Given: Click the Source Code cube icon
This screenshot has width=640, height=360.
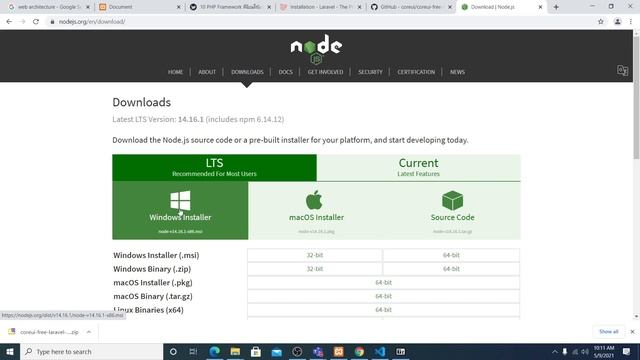Looking at the screenshot, I should [452, 200].
